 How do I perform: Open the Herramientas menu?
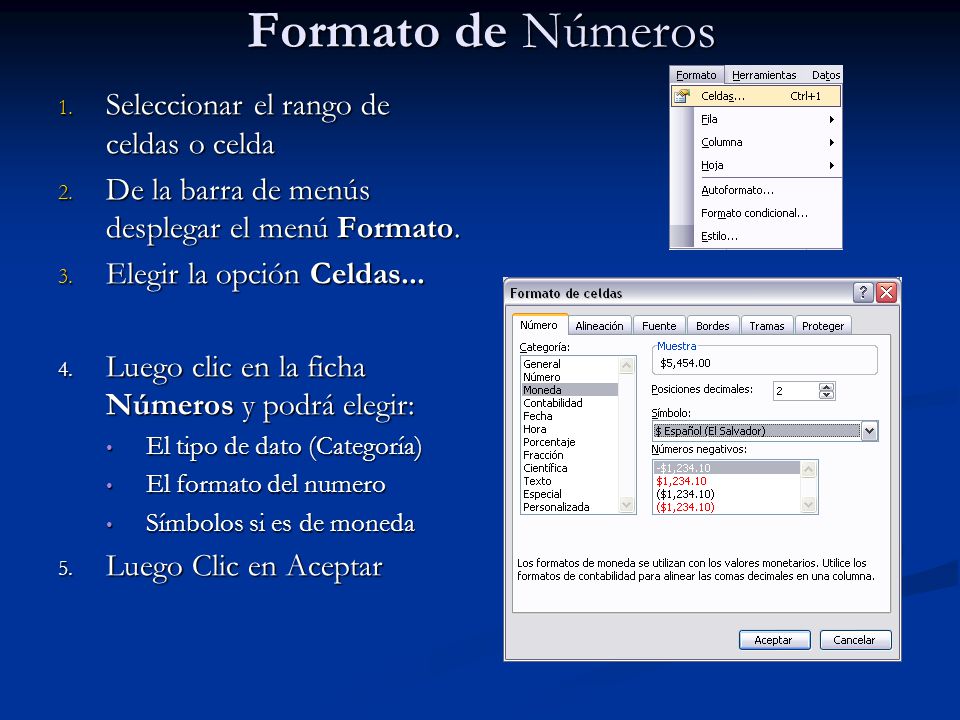point(763,75)
